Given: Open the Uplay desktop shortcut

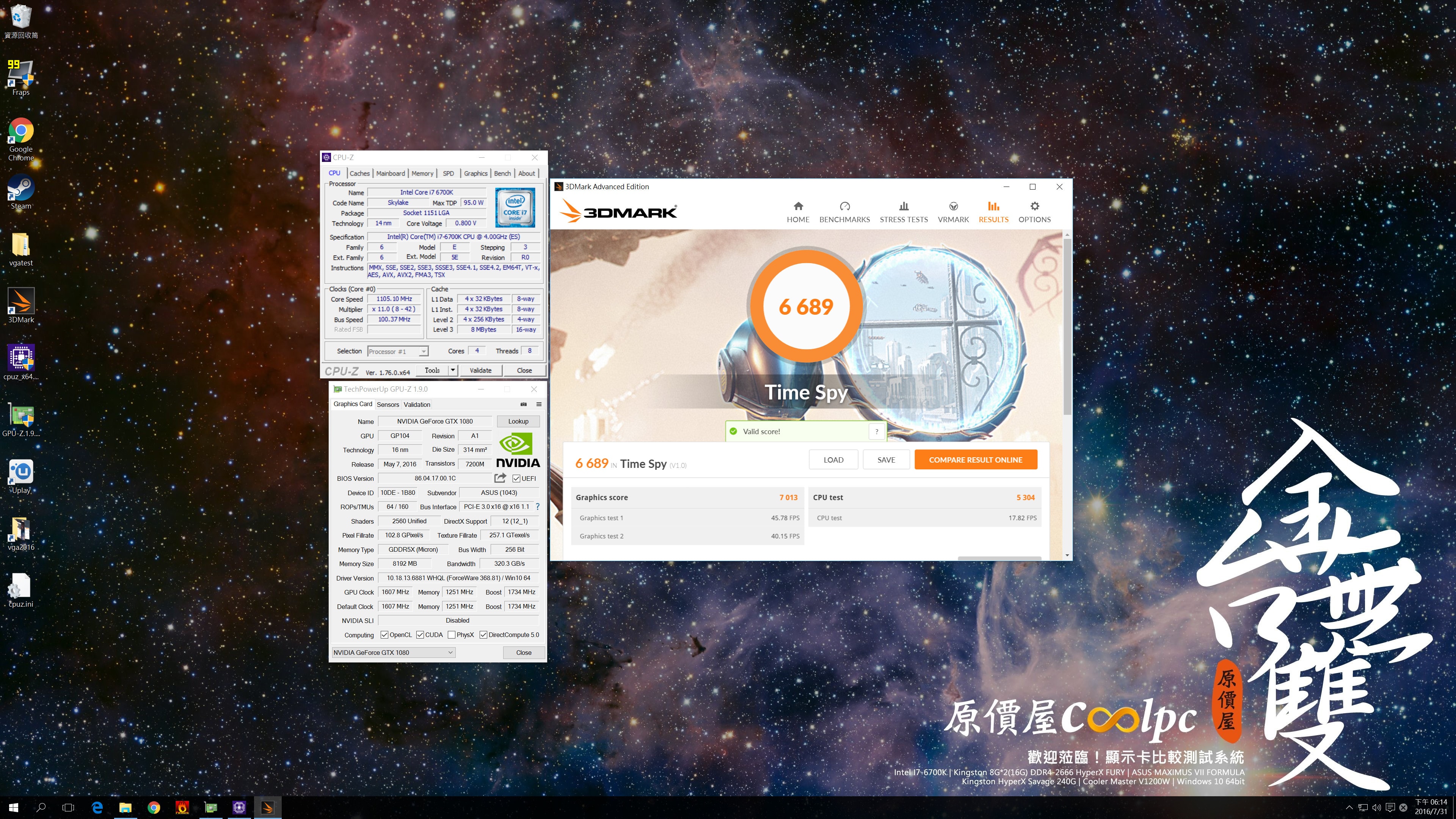Looking at the screenshot, I should coord(21,477).
